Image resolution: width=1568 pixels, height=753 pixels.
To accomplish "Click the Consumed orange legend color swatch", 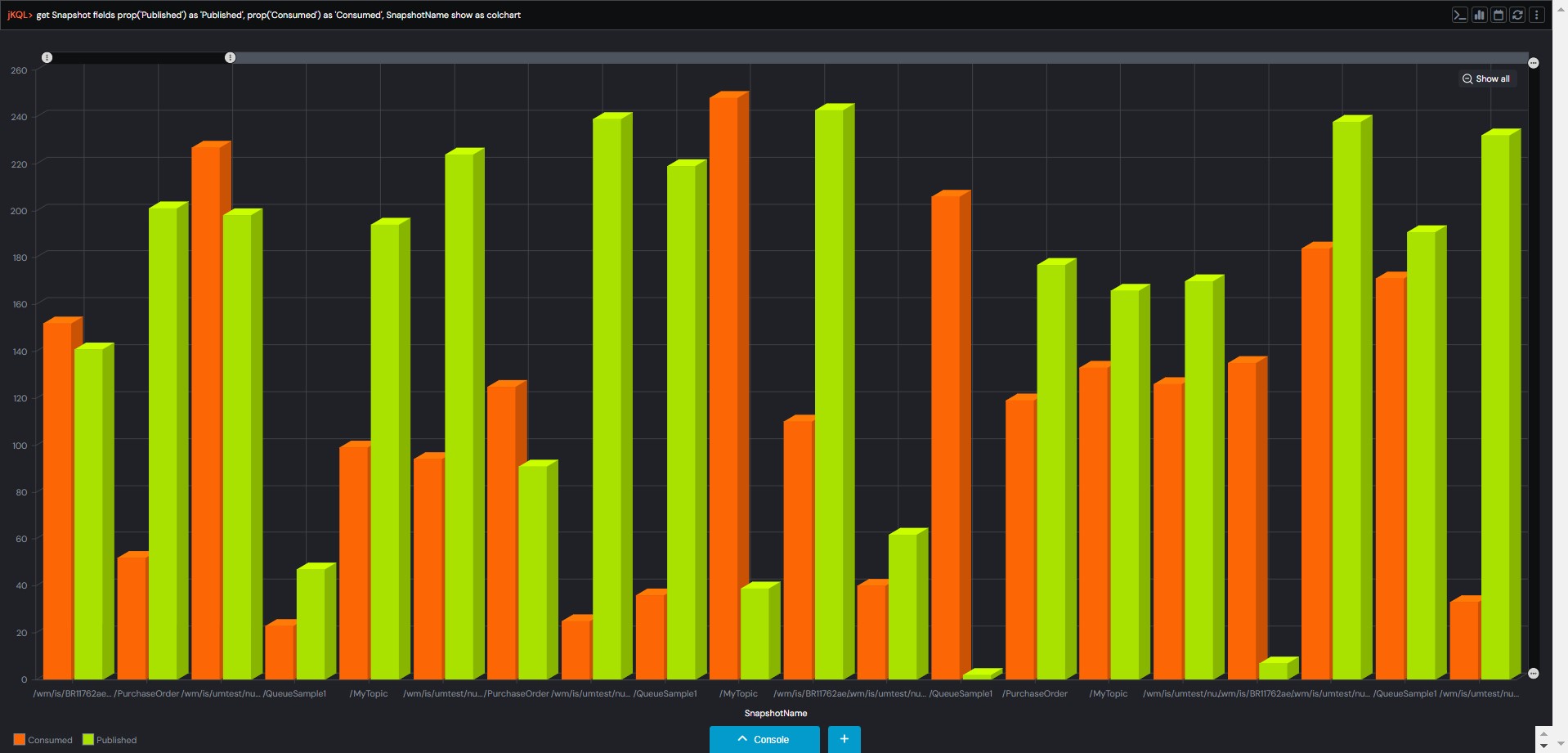I will pyautogui.click(x=20, y=740).
